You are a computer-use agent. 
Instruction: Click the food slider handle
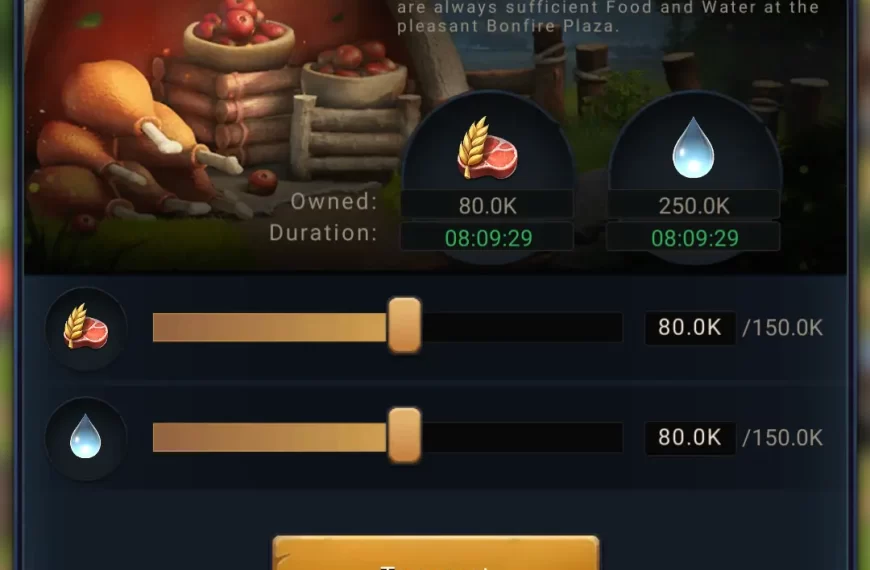[404, 325]
